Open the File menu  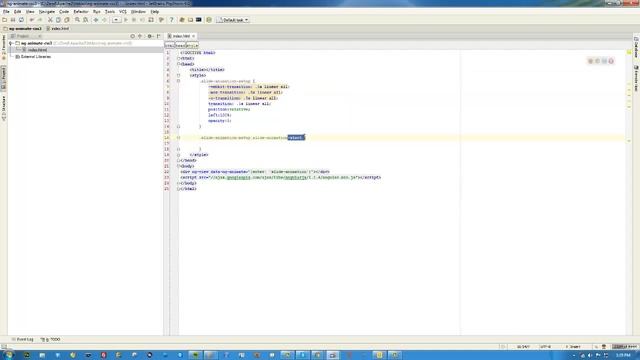[x=6, y=12]
